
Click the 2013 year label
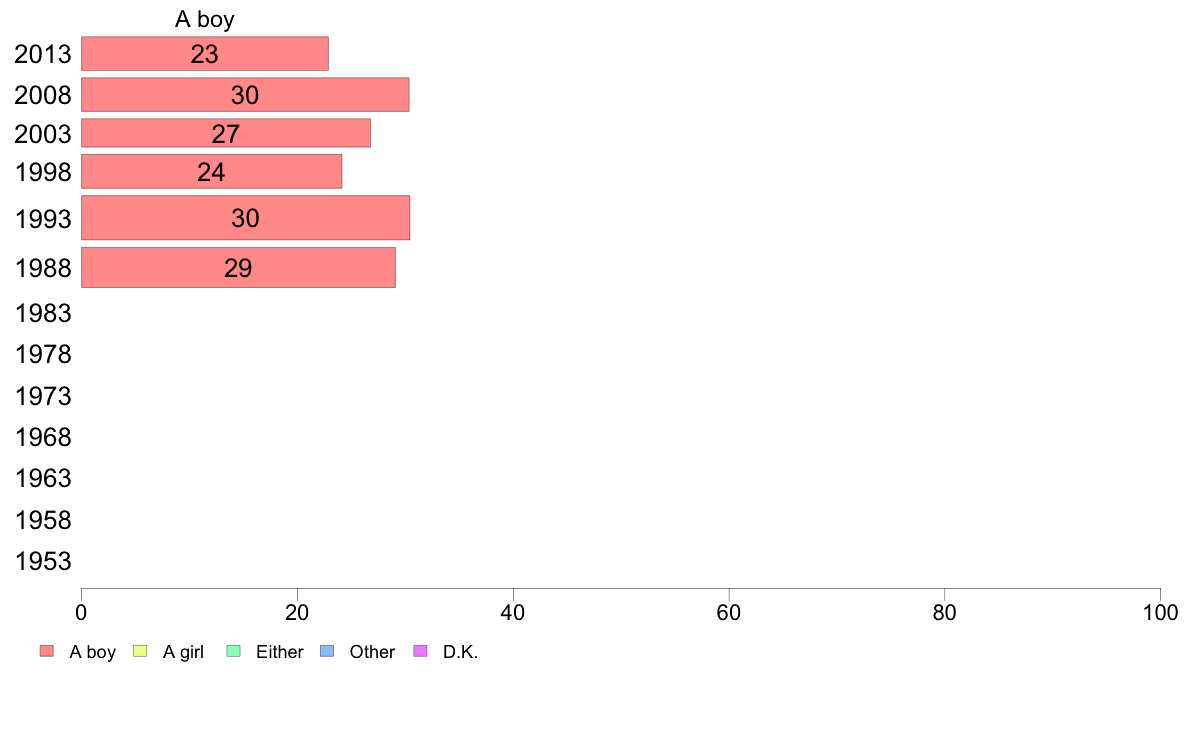(43, 54)
